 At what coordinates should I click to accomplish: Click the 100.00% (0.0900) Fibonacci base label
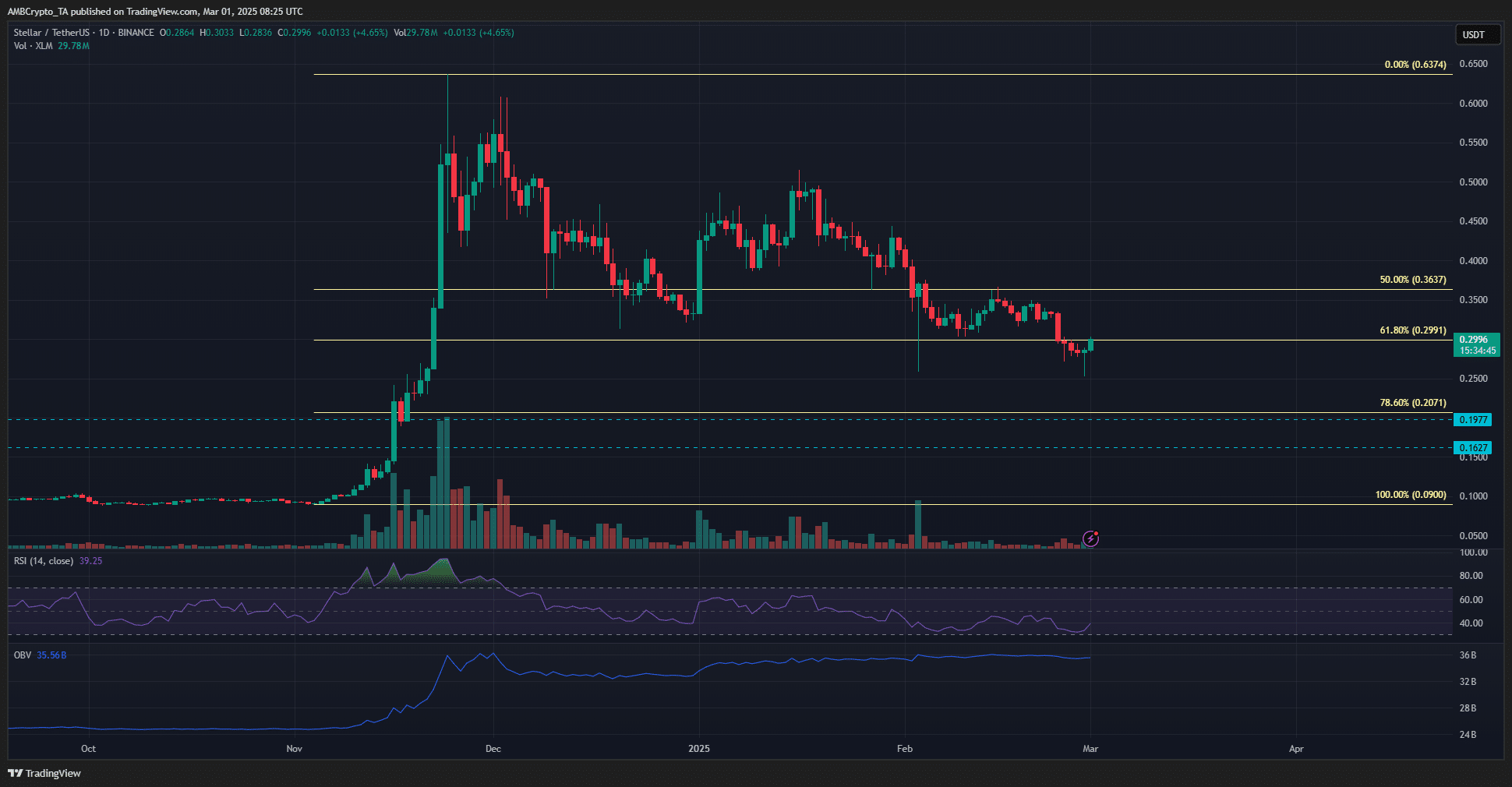[1410, 495]
